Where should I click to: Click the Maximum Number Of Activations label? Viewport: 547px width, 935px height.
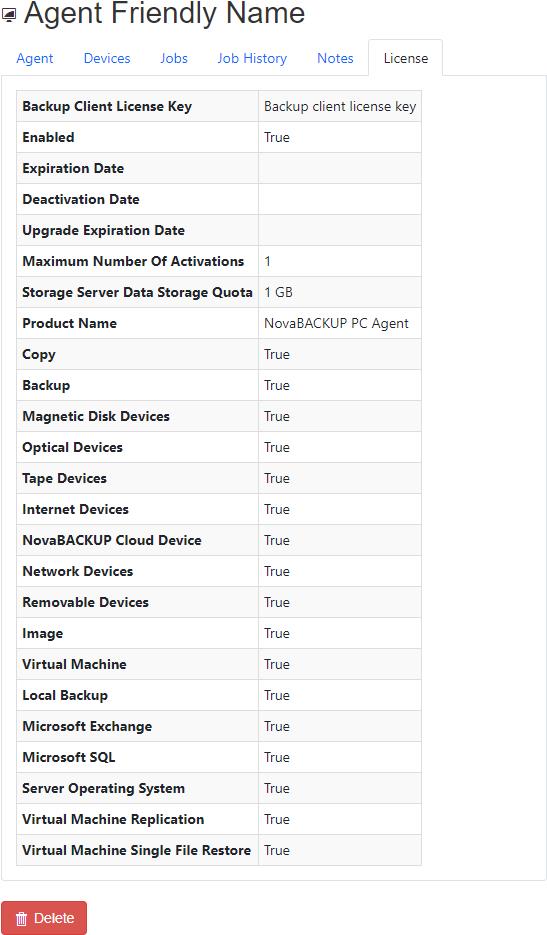[133, 261]
